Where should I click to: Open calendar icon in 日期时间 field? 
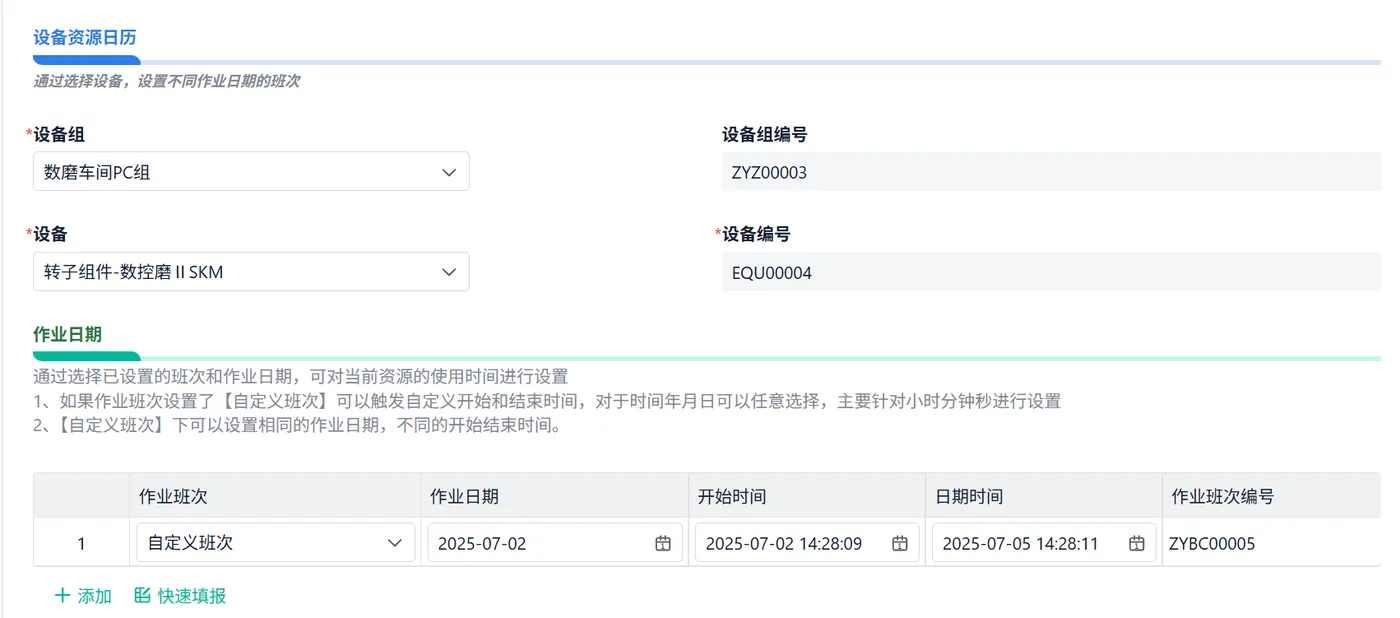(x=1137, y=543)
